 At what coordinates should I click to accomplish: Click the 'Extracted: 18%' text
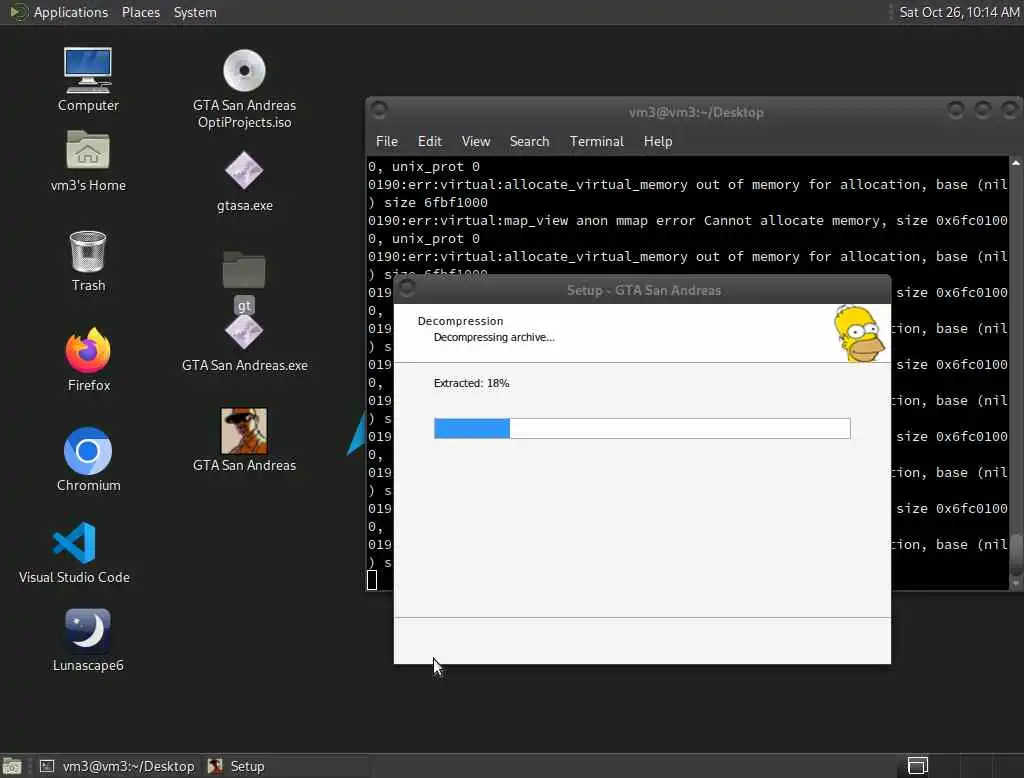pyautogui.click(x=471, y=383)
